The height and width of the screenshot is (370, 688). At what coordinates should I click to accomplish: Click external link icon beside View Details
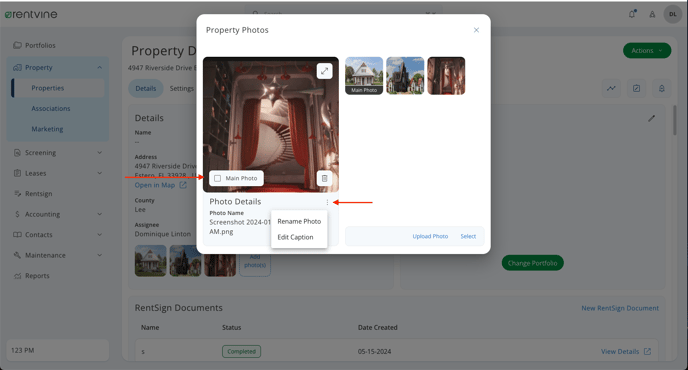648,352
